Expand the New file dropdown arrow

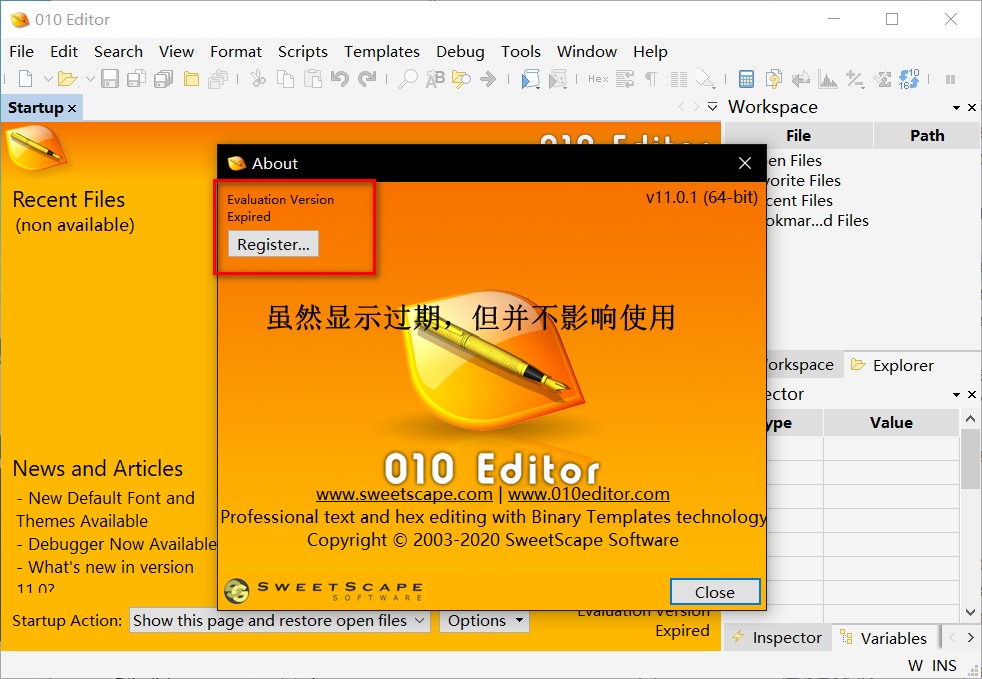tap(48, 79)
